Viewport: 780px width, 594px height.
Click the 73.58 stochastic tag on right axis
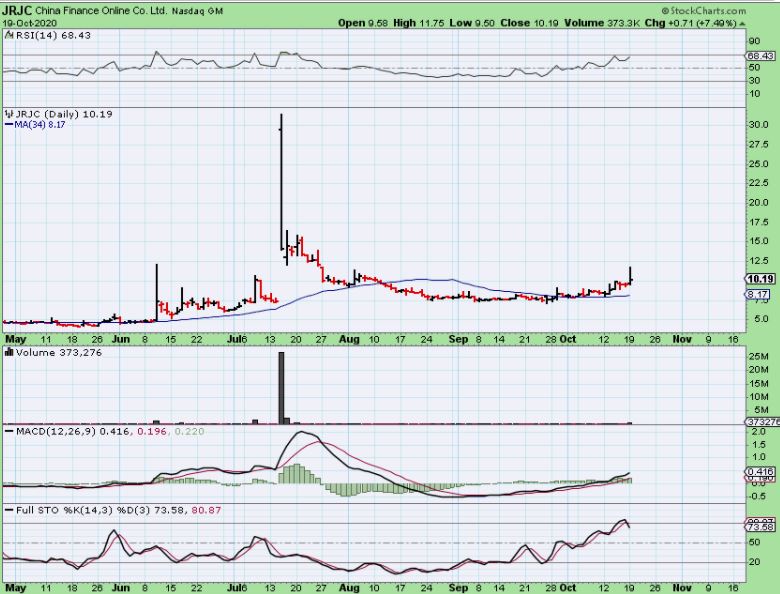click(x=760, y=527)
